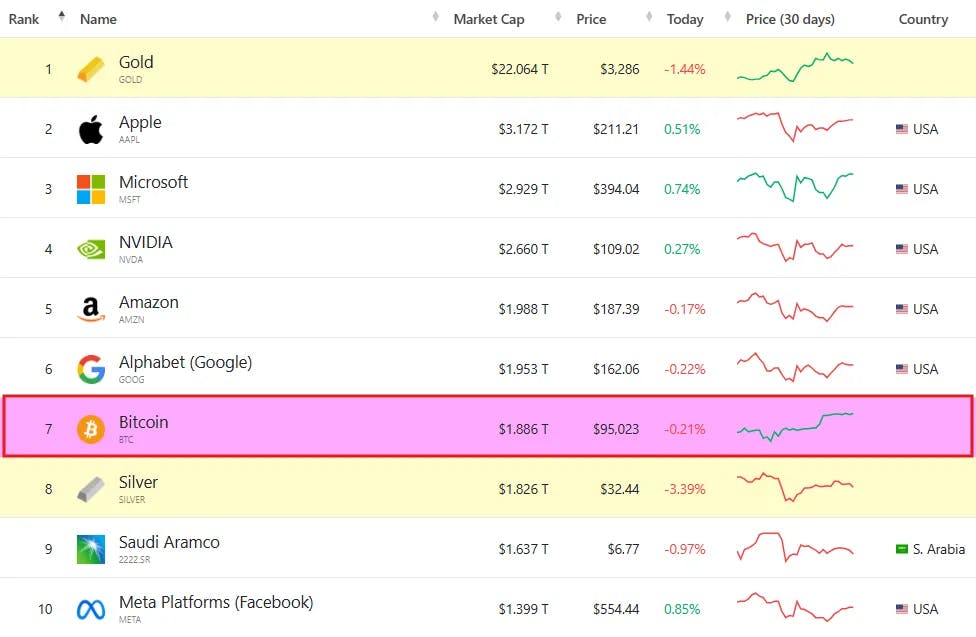Viewport: 976px width, 637px height.
Task: Open the NVIDIA company link
Action: pyautogui.click(x=146, y=242)
